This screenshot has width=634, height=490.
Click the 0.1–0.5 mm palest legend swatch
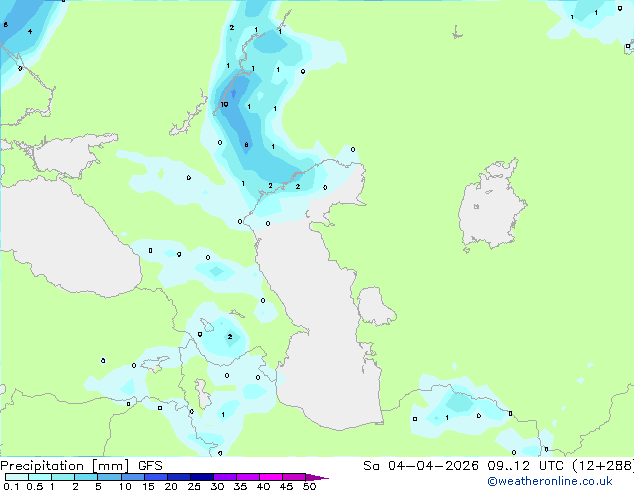point(17,477)
